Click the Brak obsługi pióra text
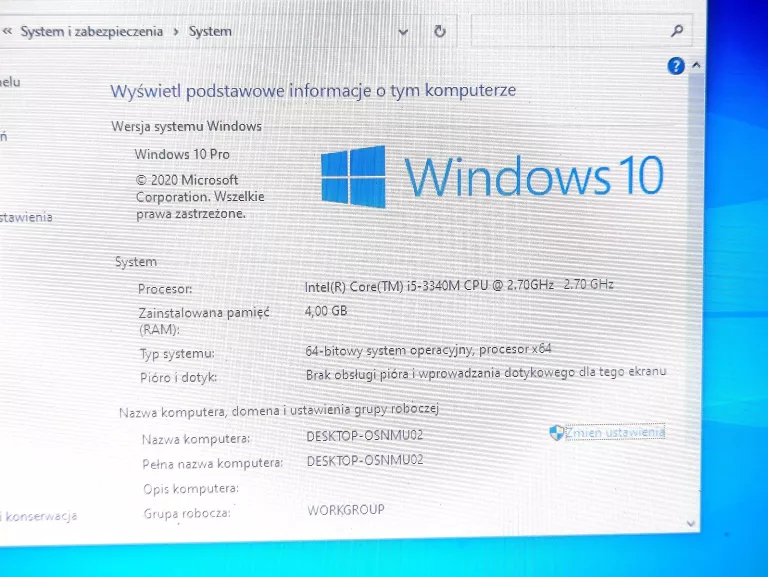Screen dimensions: 768x577 (x=486, y=373)
